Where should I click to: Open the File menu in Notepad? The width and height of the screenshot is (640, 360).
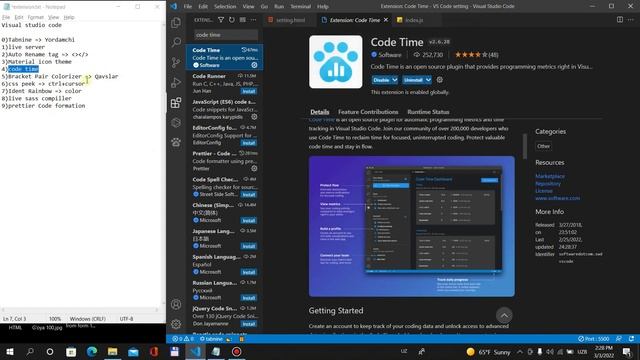point(6,17)
